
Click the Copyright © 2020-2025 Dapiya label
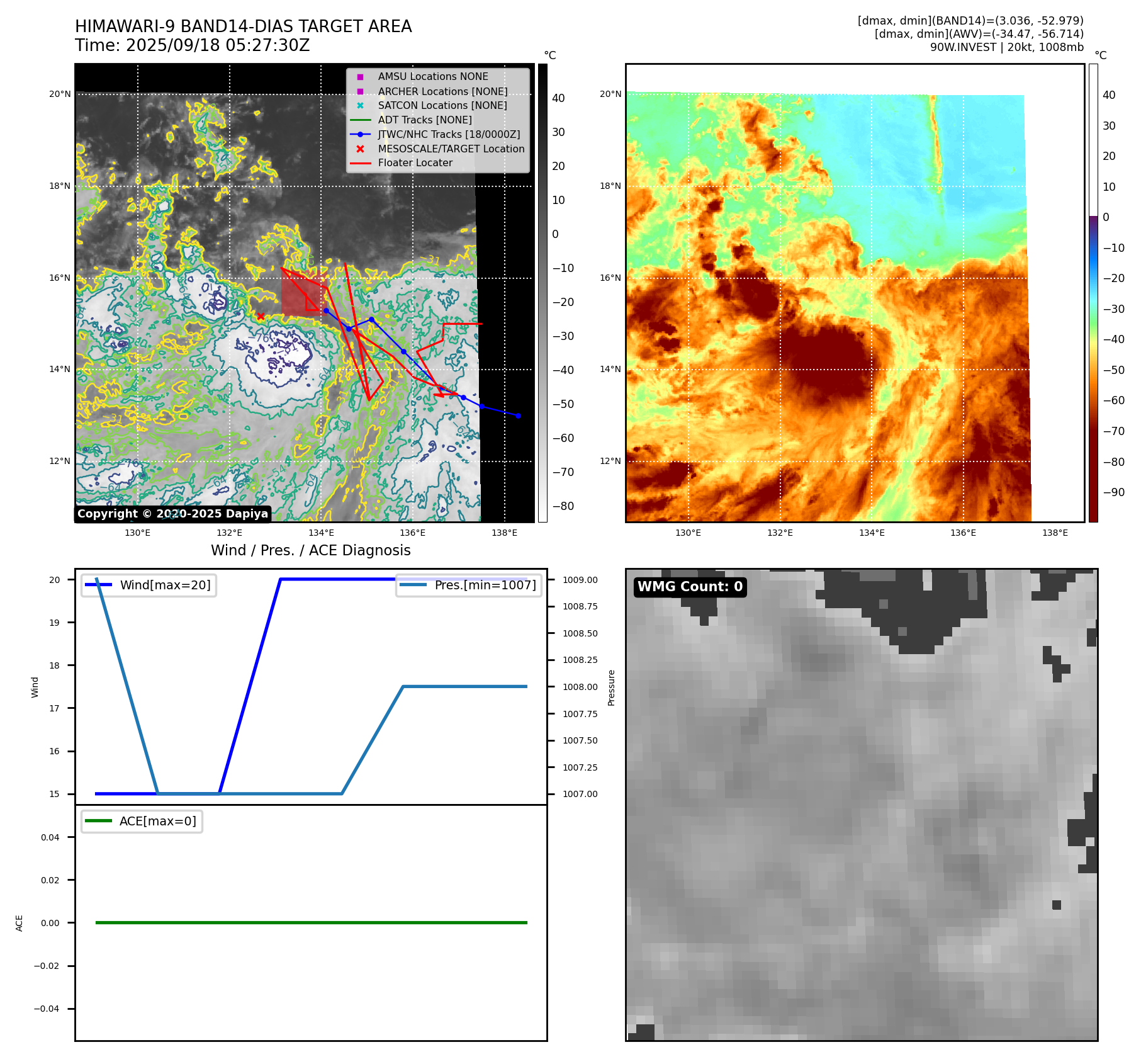coord(172,514)
